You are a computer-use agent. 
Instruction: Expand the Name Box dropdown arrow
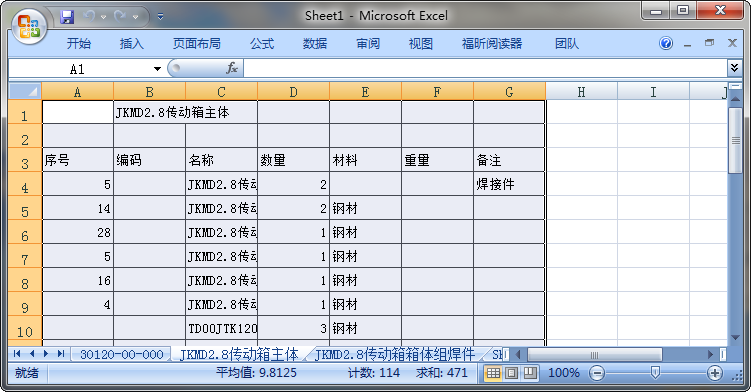(x=157, y=69)
